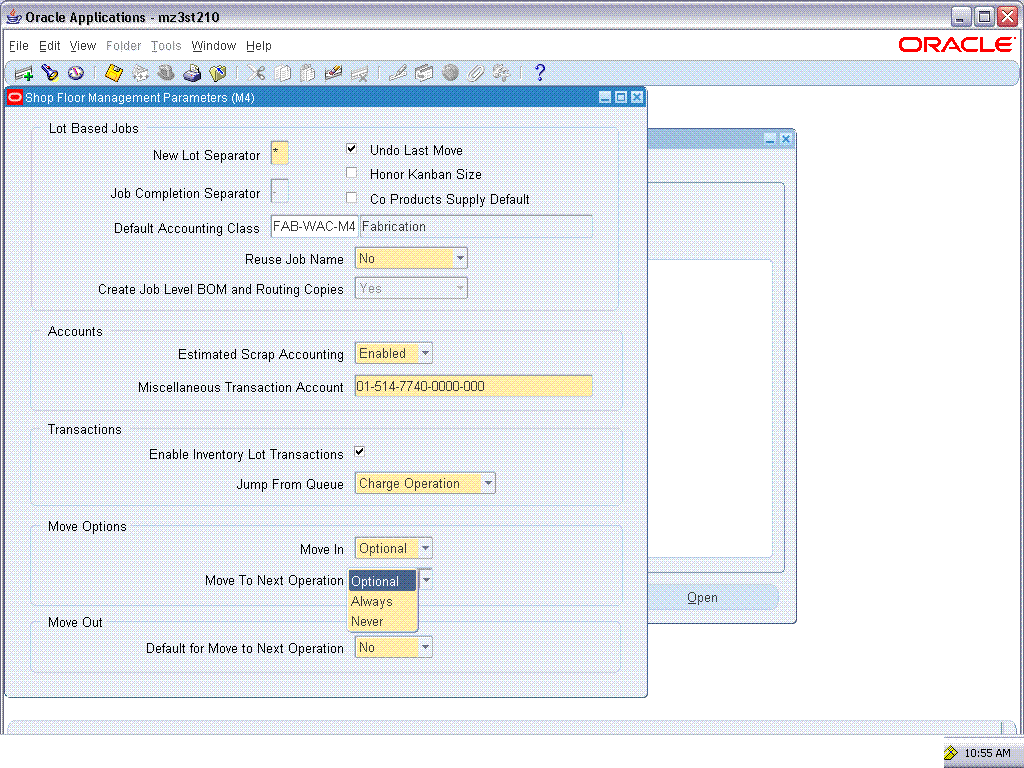1024x768 pixels.
Task: Click the ORACLE logo
Action: [x=957, y=44]
